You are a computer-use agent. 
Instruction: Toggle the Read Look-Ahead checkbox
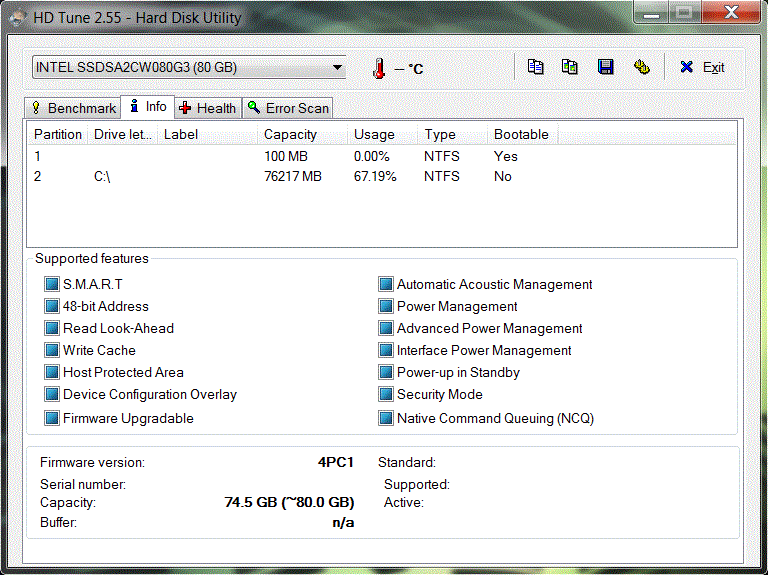tap(51, 328)
